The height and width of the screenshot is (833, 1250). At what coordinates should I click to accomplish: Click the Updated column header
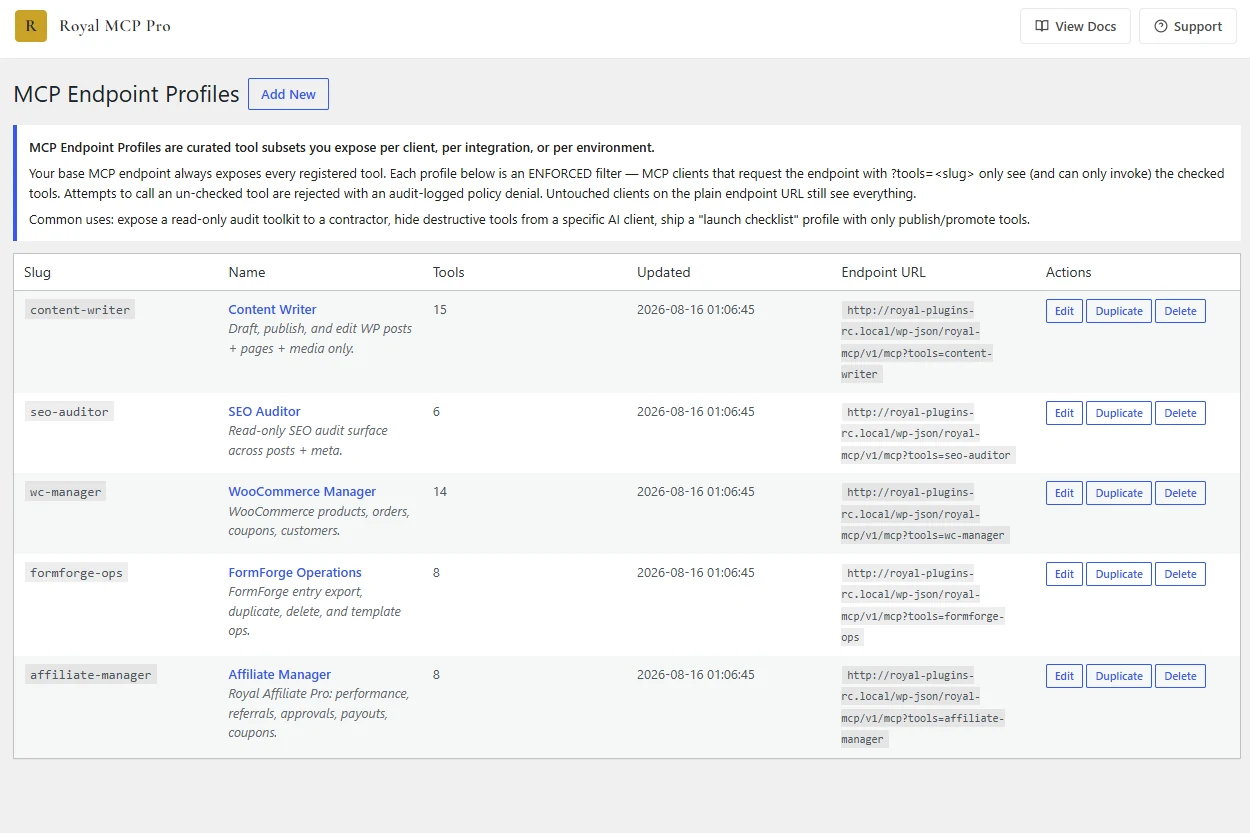point(664,272)
